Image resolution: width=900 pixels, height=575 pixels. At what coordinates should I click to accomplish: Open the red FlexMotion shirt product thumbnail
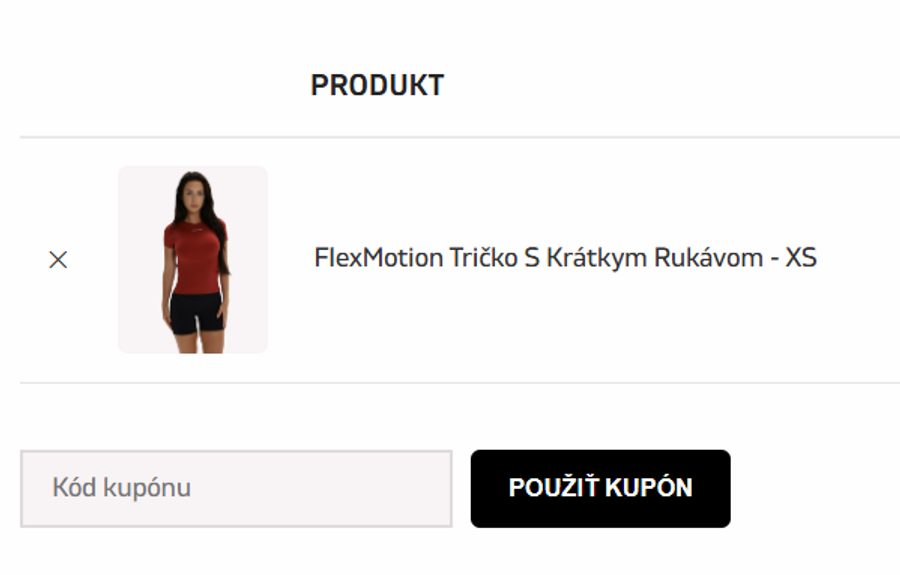click(193, 260)
